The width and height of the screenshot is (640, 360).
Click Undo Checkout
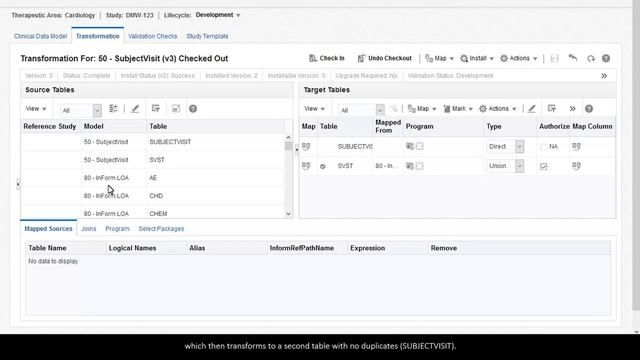(x=384, y=58)
